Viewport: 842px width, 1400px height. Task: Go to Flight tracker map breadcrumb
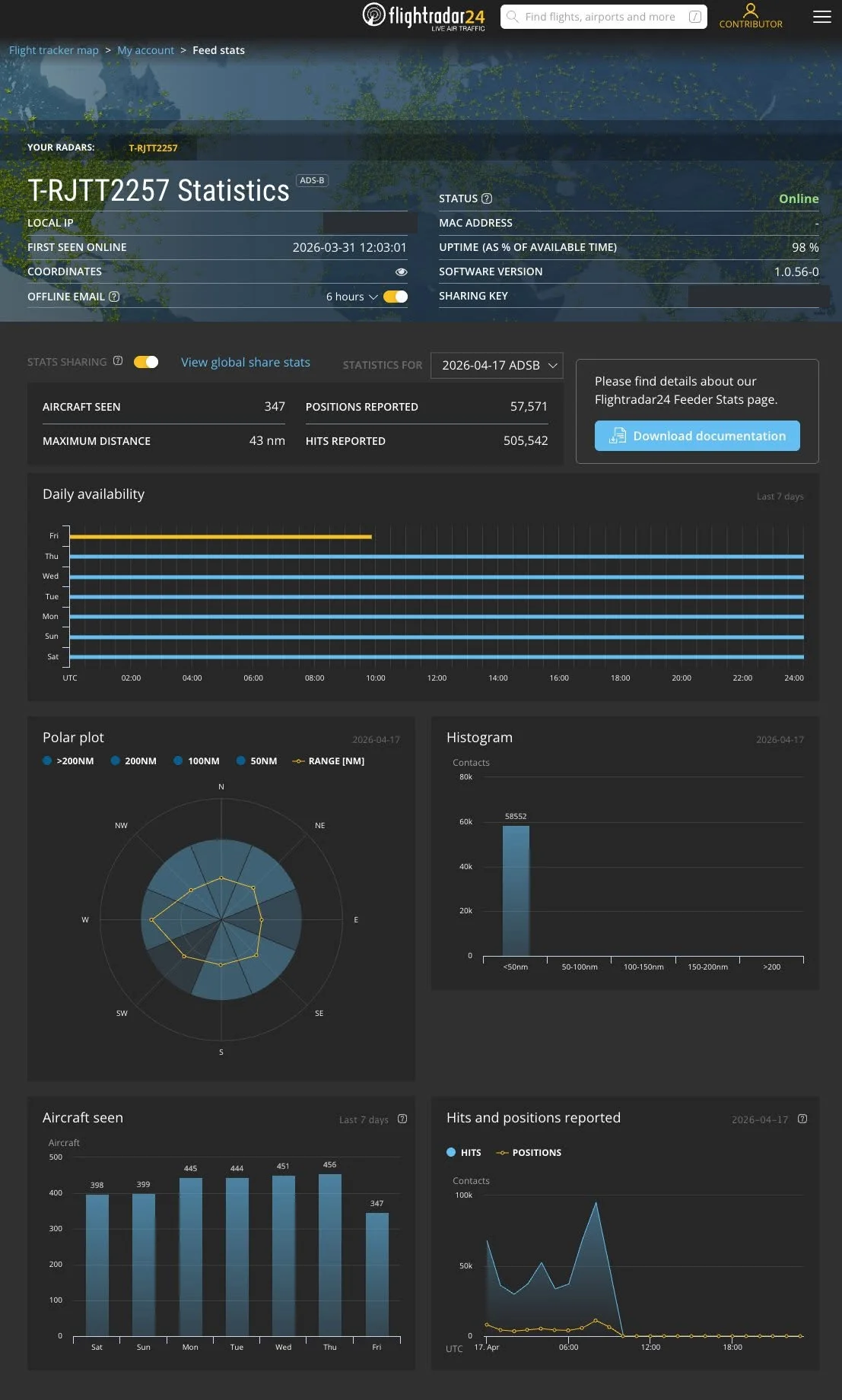54,50
